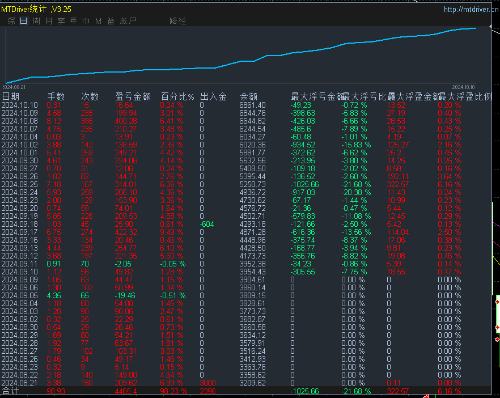This screenshot has height=398, width=500.
Task: Click the 400.28 profit value on 2024.10.08
Action: [x=126, y=121]
